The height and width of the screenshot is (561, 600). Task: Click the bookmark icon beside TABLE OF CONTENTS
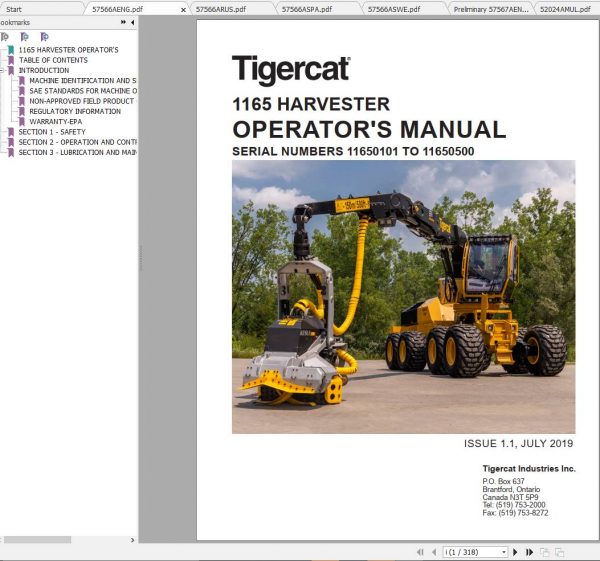click(x=11, y=60)
